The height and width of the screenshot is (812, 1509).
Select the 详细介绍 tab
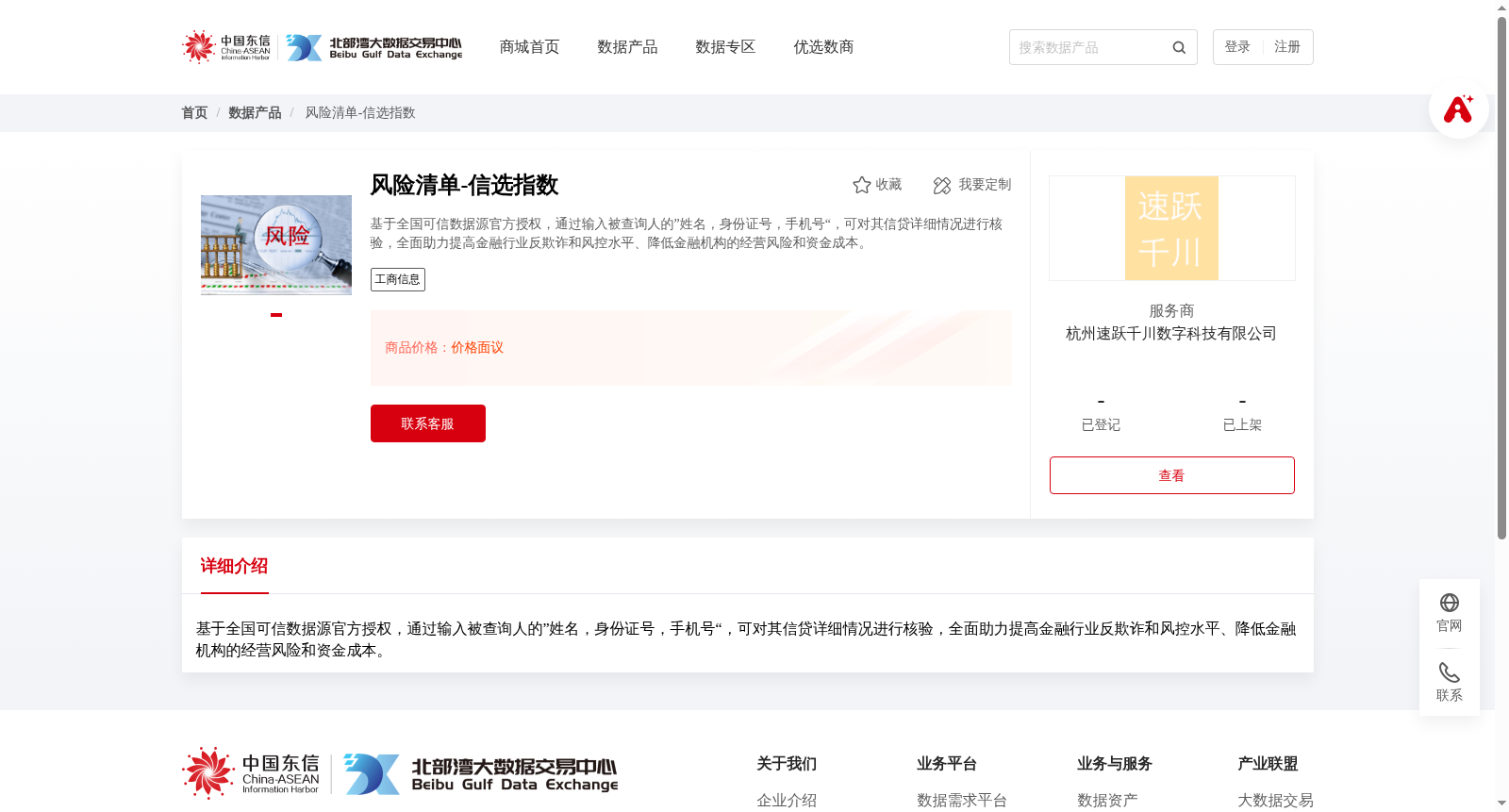pos(234,566)
